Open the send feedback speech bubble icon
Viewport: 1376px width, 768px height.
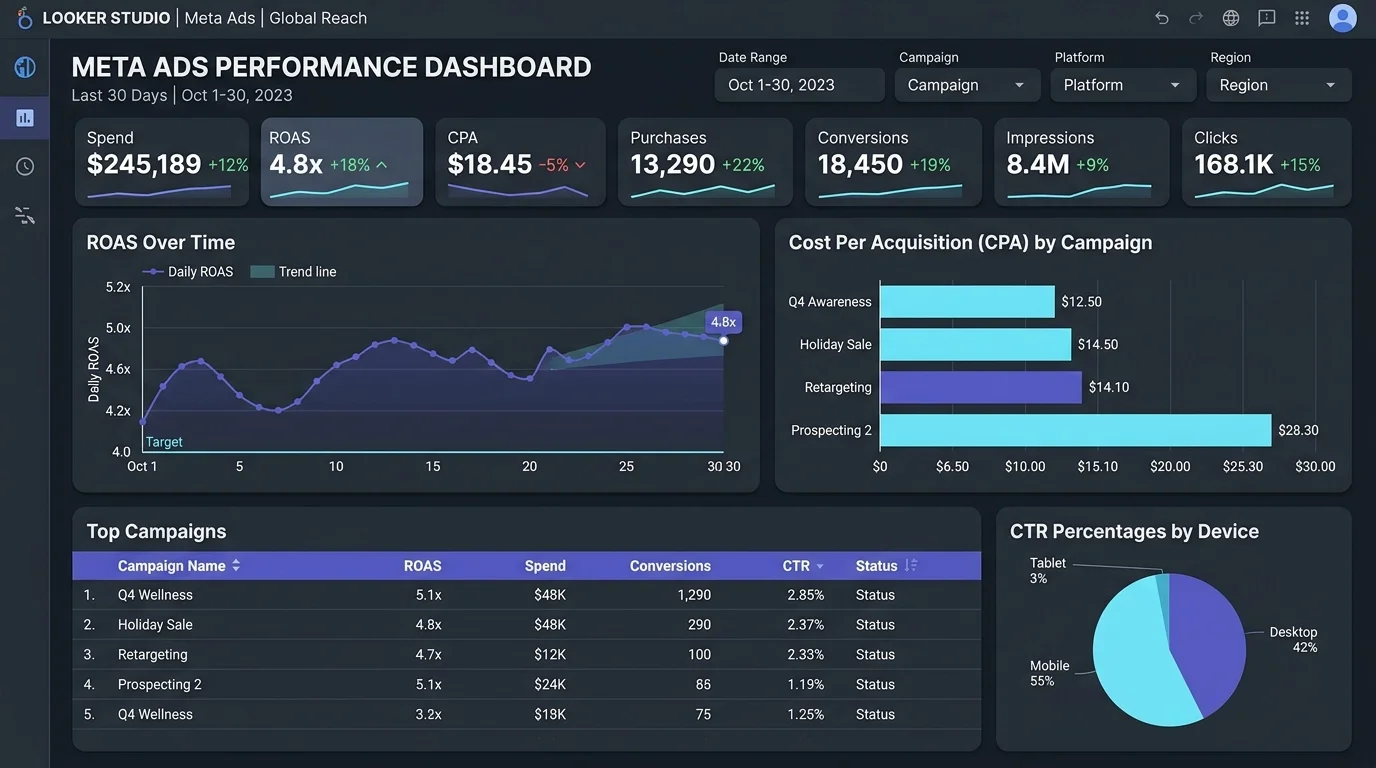coord(1266,18)
